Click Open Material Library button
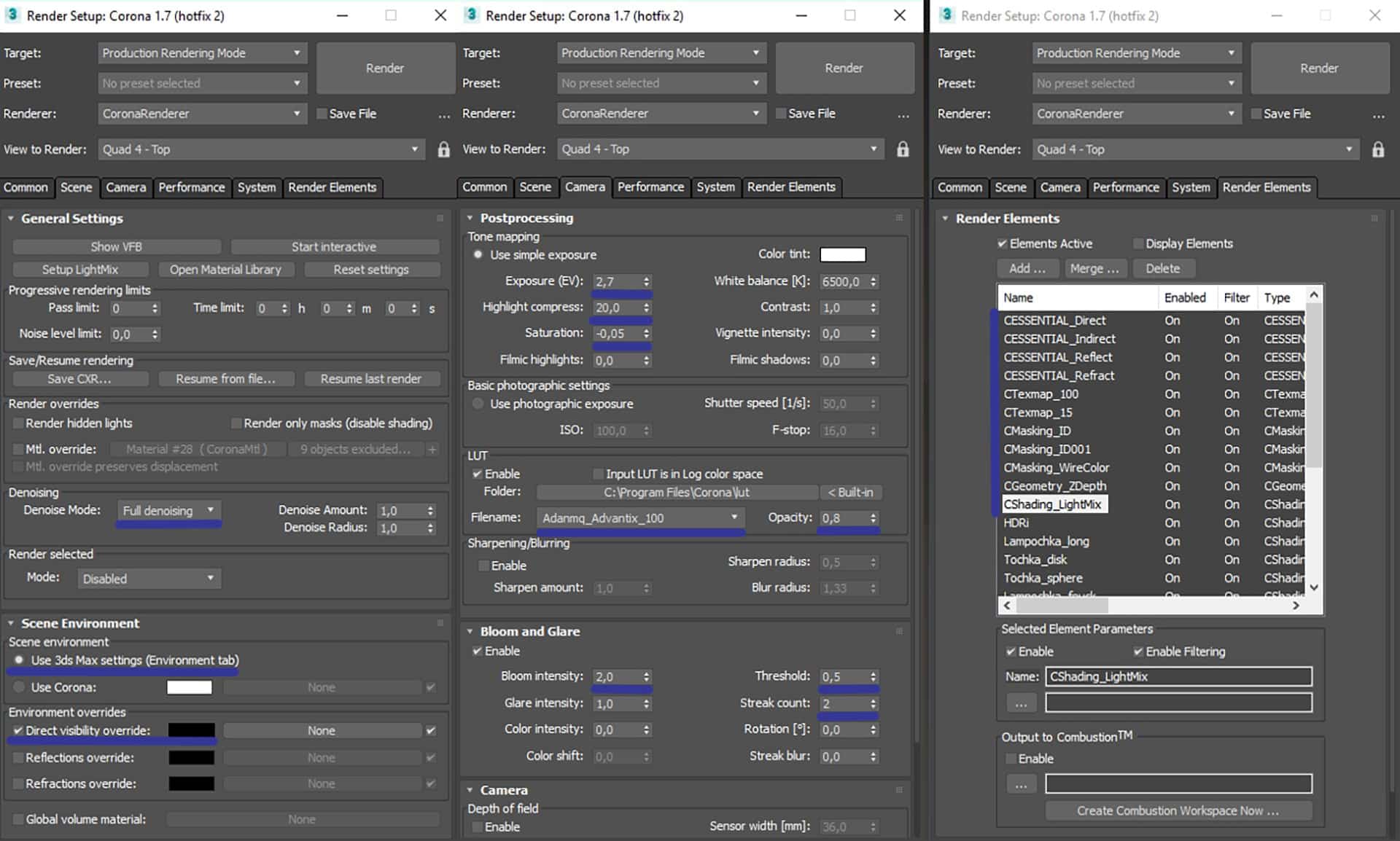Viewport: 1400px width, 841px height. click(226, 270)
